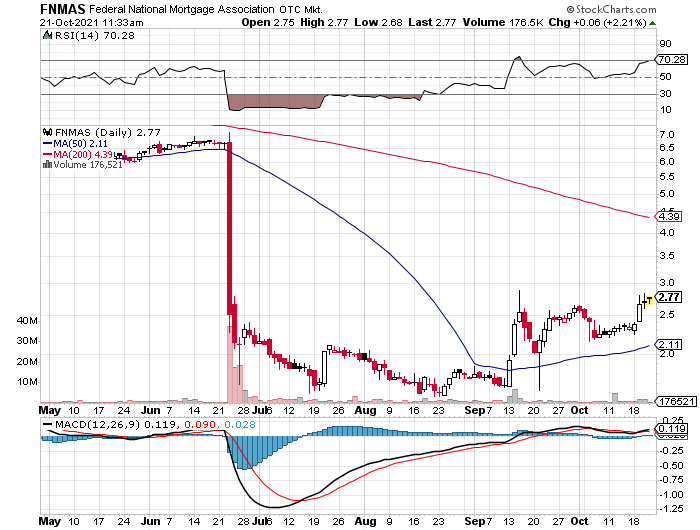Click the Oct label on bottom date axis
The height and width of the screenshot is (530, 700).
579,521
